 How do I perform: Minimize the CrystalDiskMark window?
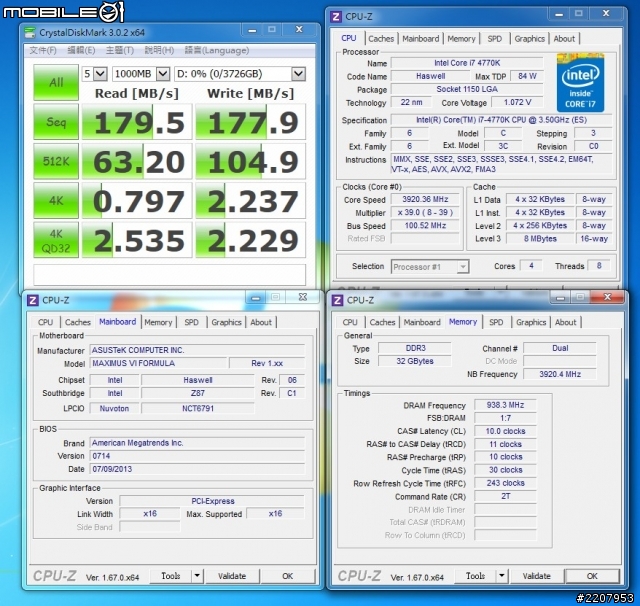(x=252, y=30)
